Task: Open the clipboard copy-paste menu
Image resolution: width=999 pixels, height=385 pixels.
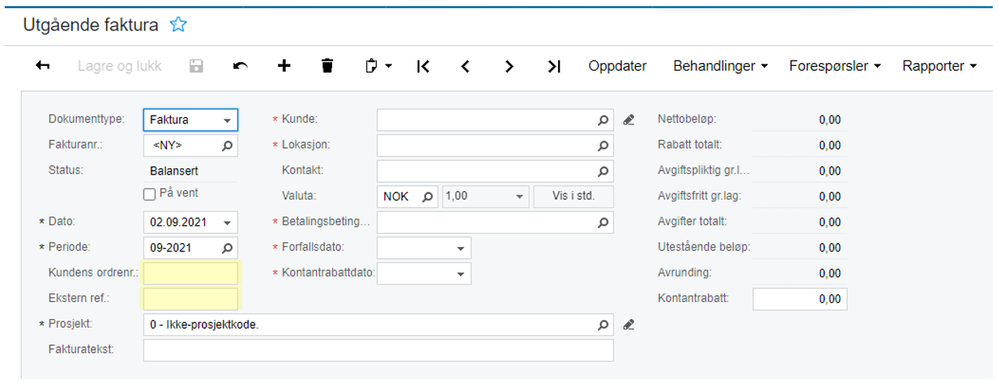Action: [378, 66]
